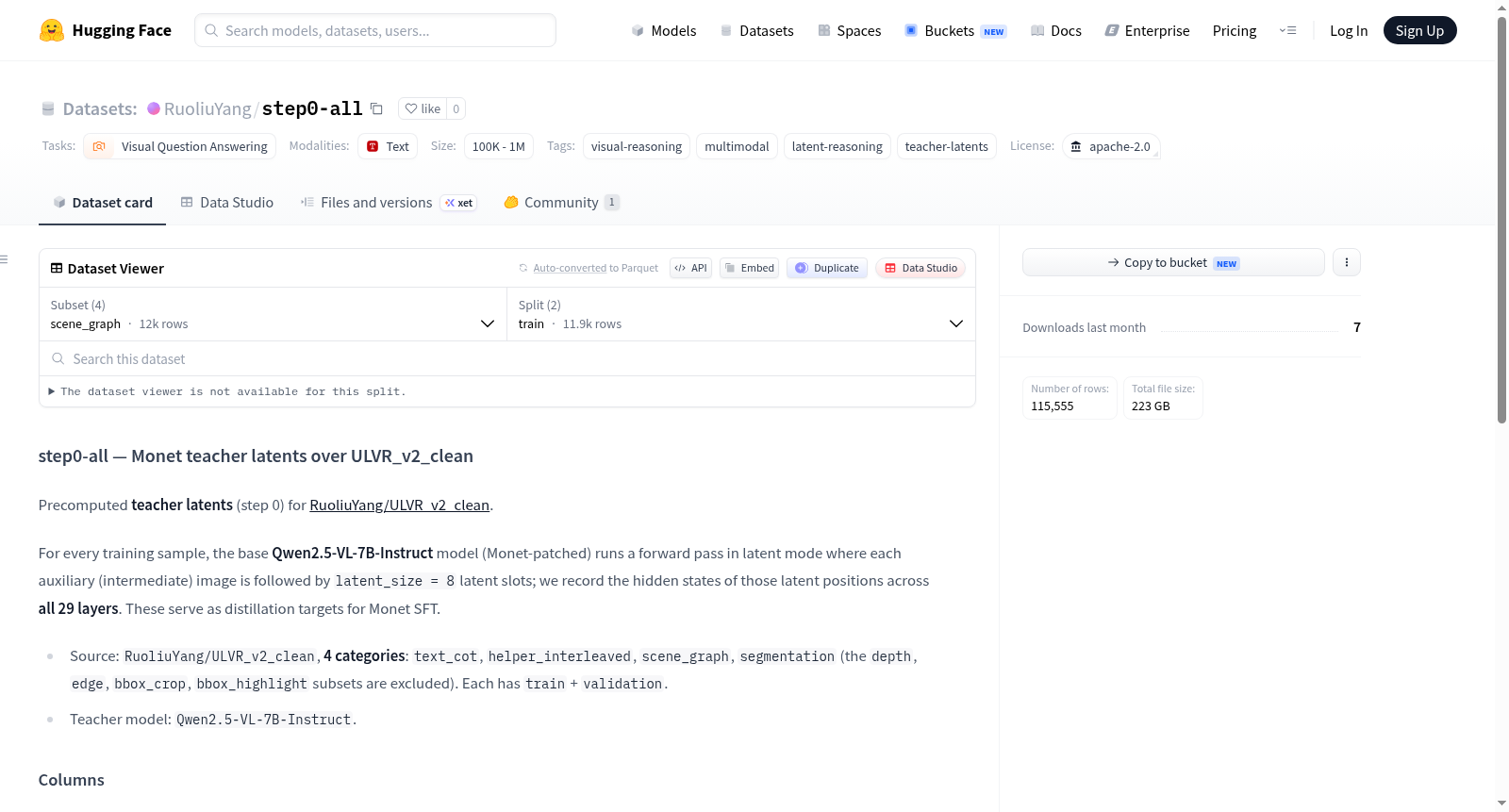Click the Embed button
Image resolution: width=1509 pixels, height=812 pixels.
750,268
